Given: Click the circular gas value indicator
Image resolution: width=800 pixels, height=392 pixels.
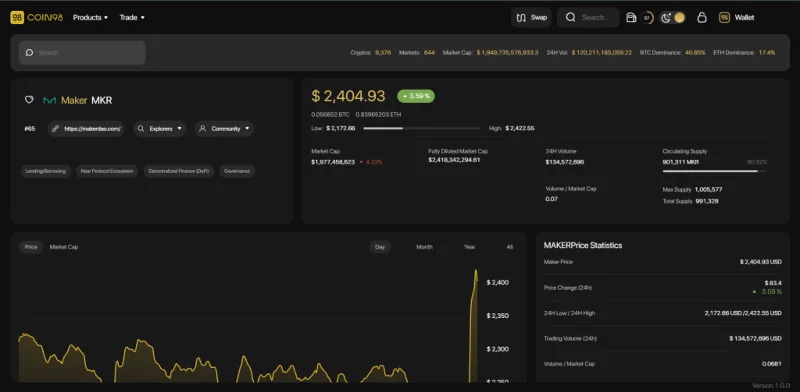Looking at the screenshot, I should [x=647, y=18].
